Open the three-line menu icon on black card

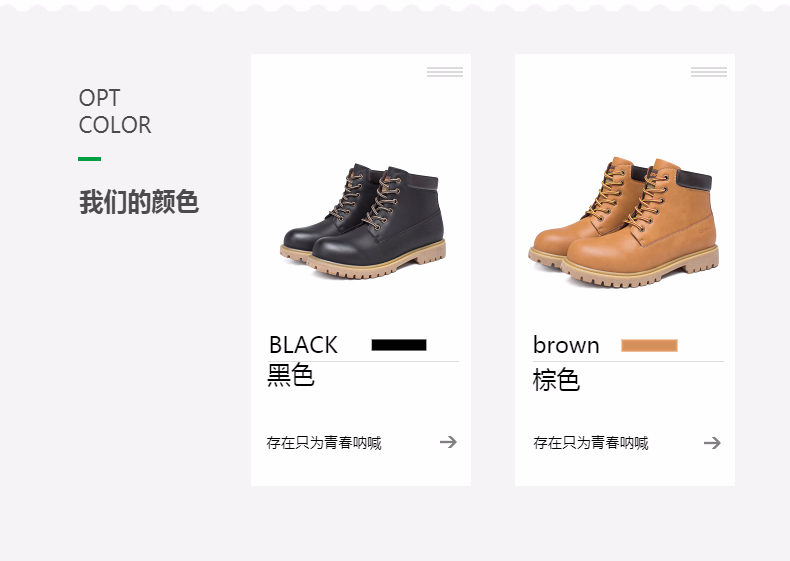445,72
